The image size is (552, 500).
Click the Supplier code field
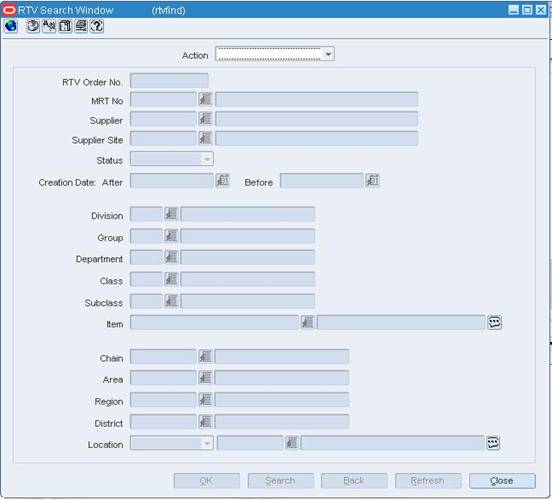(163, 119)
